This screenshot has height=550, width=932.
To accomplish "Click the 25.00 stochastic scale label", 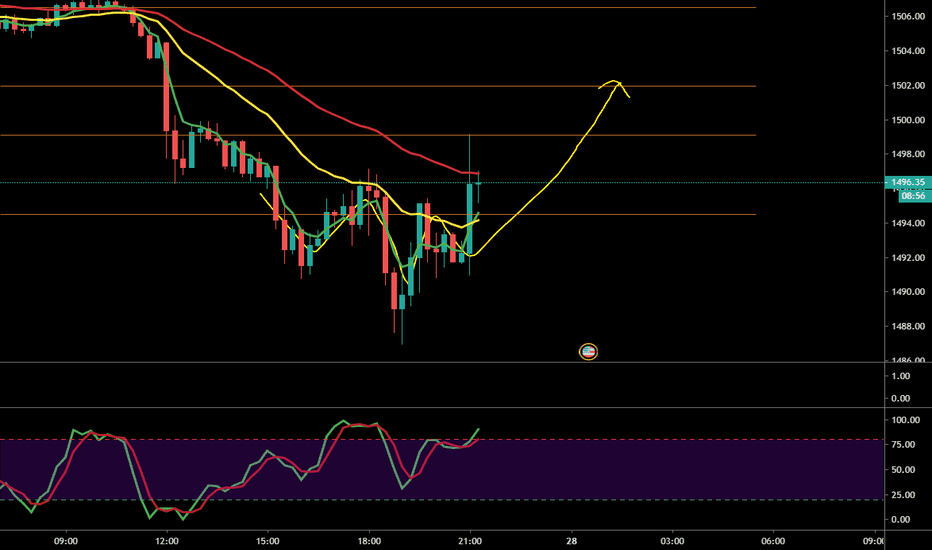I will (903, 495).
